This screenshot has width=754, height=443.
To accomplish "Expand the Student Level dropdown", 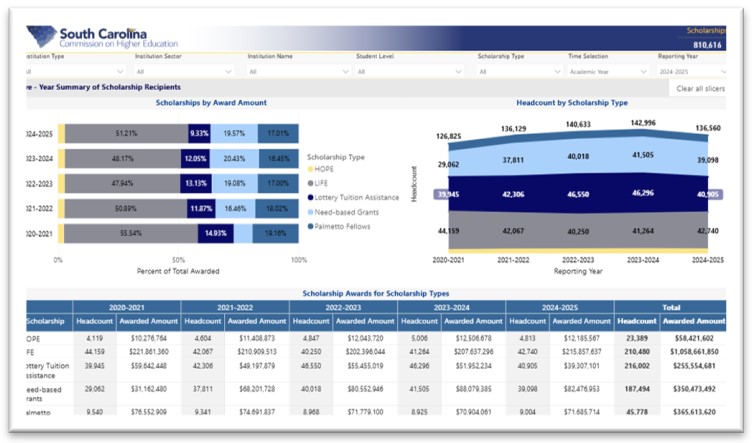I will point(409,71).
